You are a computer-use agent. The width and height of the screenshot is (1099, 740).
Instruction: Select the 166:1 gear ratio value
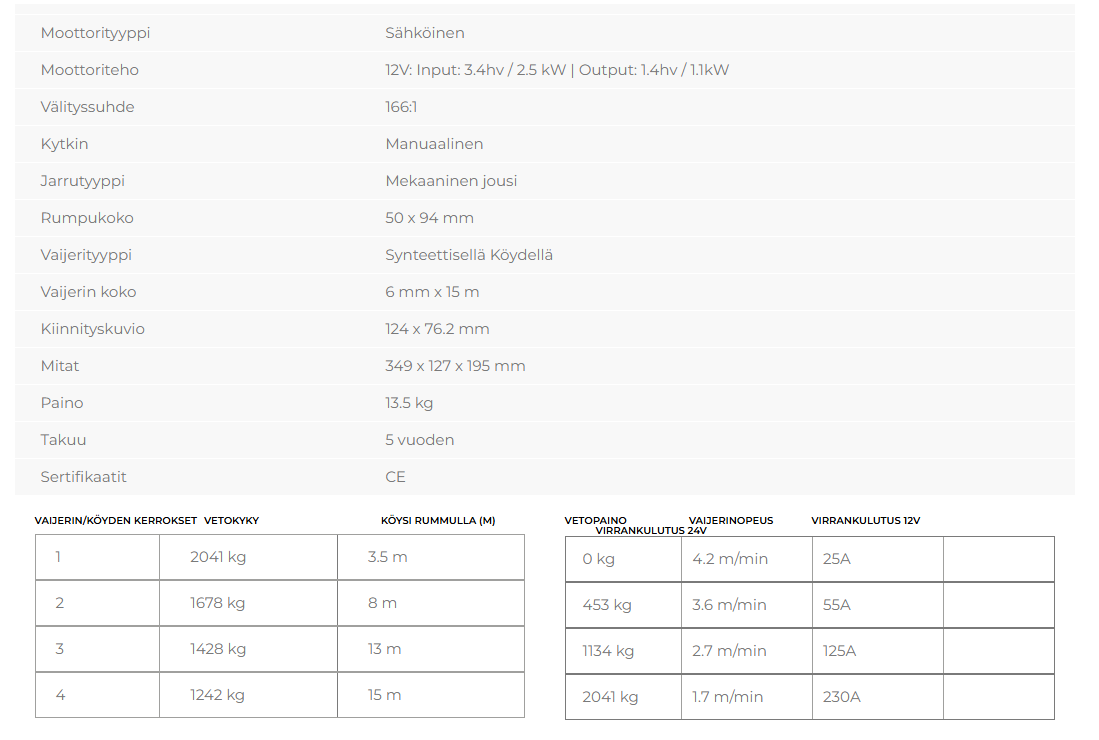[x=401, y=107]
